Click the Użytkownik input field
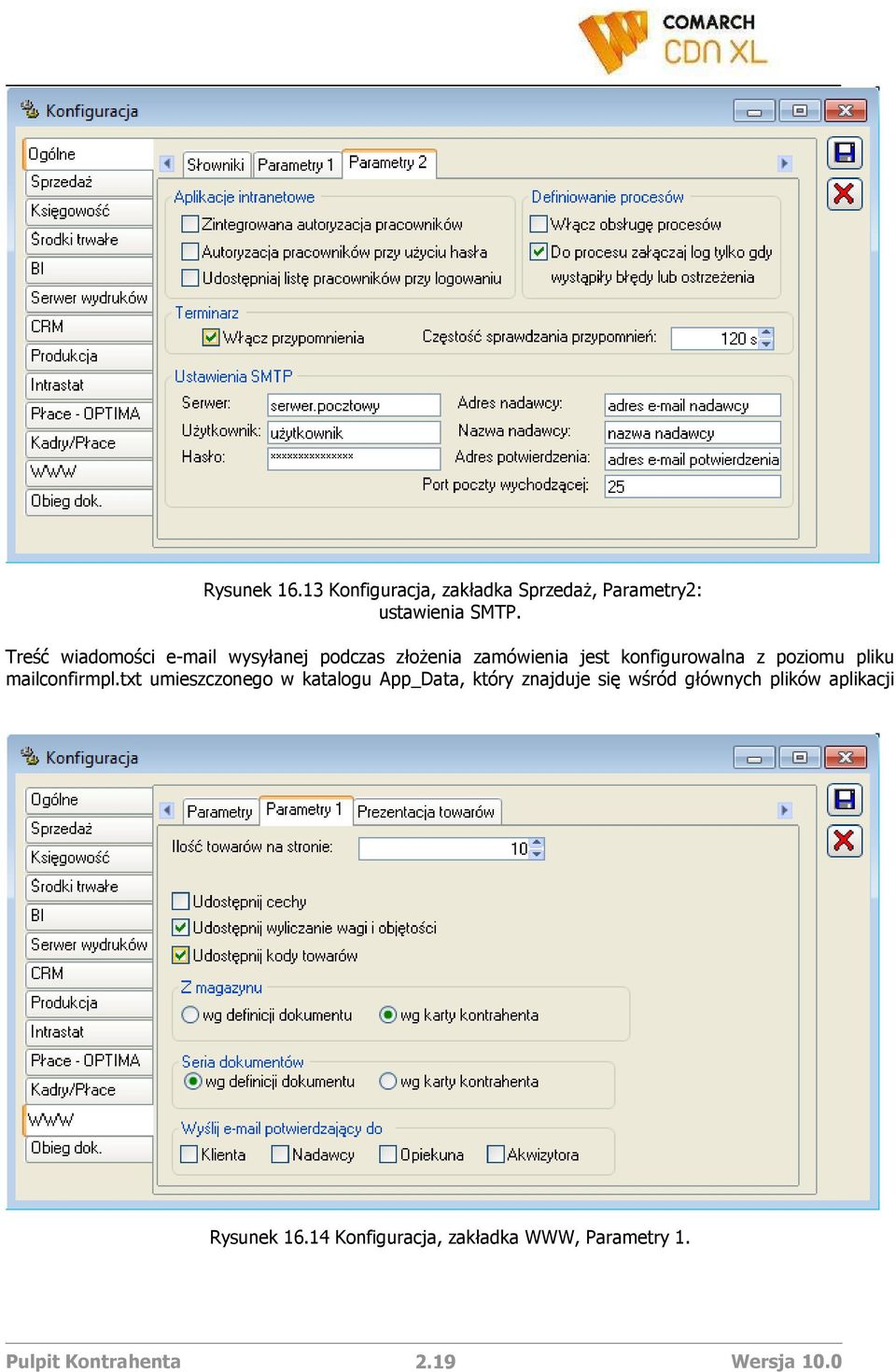This screenshot has width=896, height=1372. tap(354, 432)
